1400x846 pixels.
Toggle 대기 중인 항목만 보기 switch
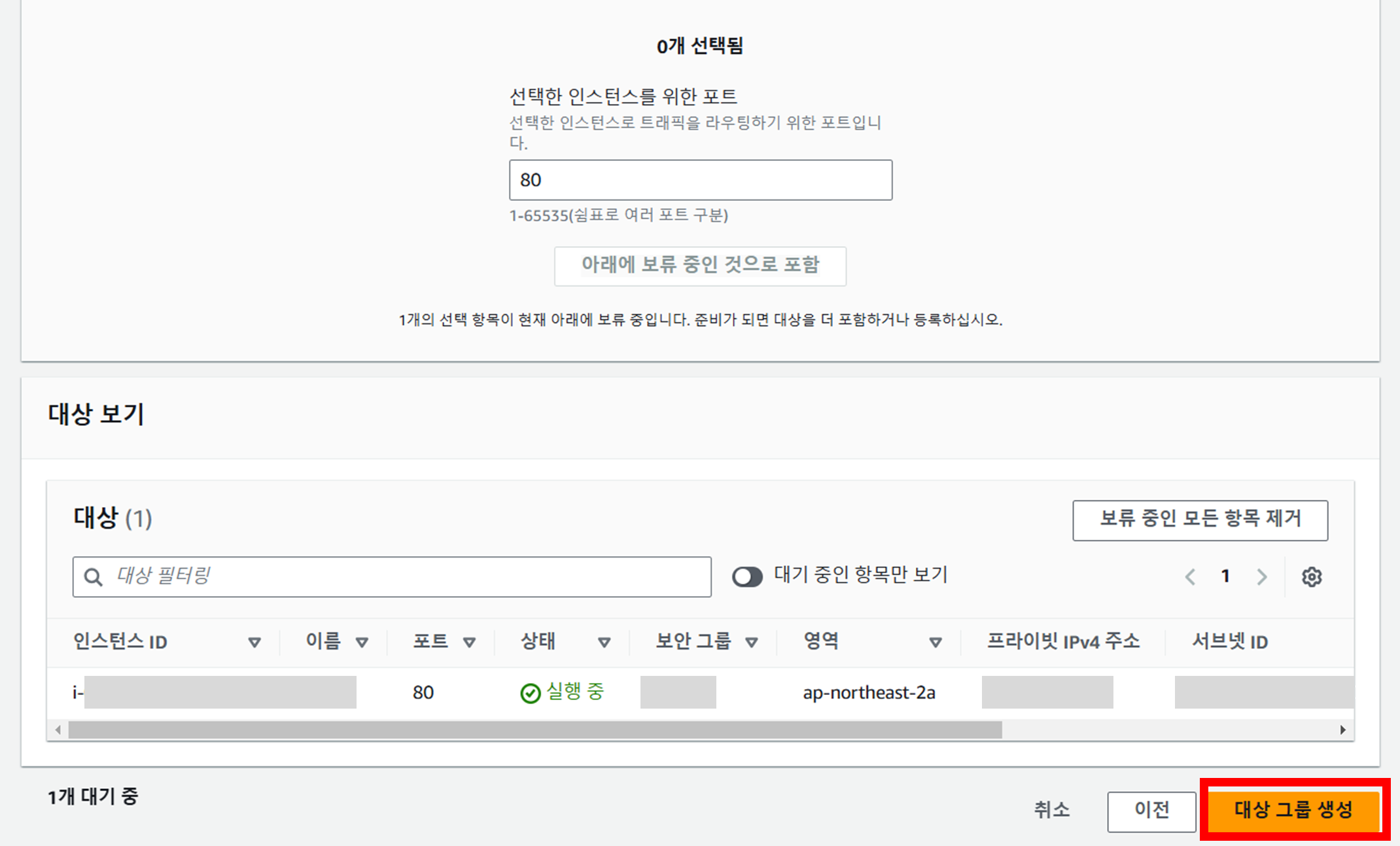point(747,577)
